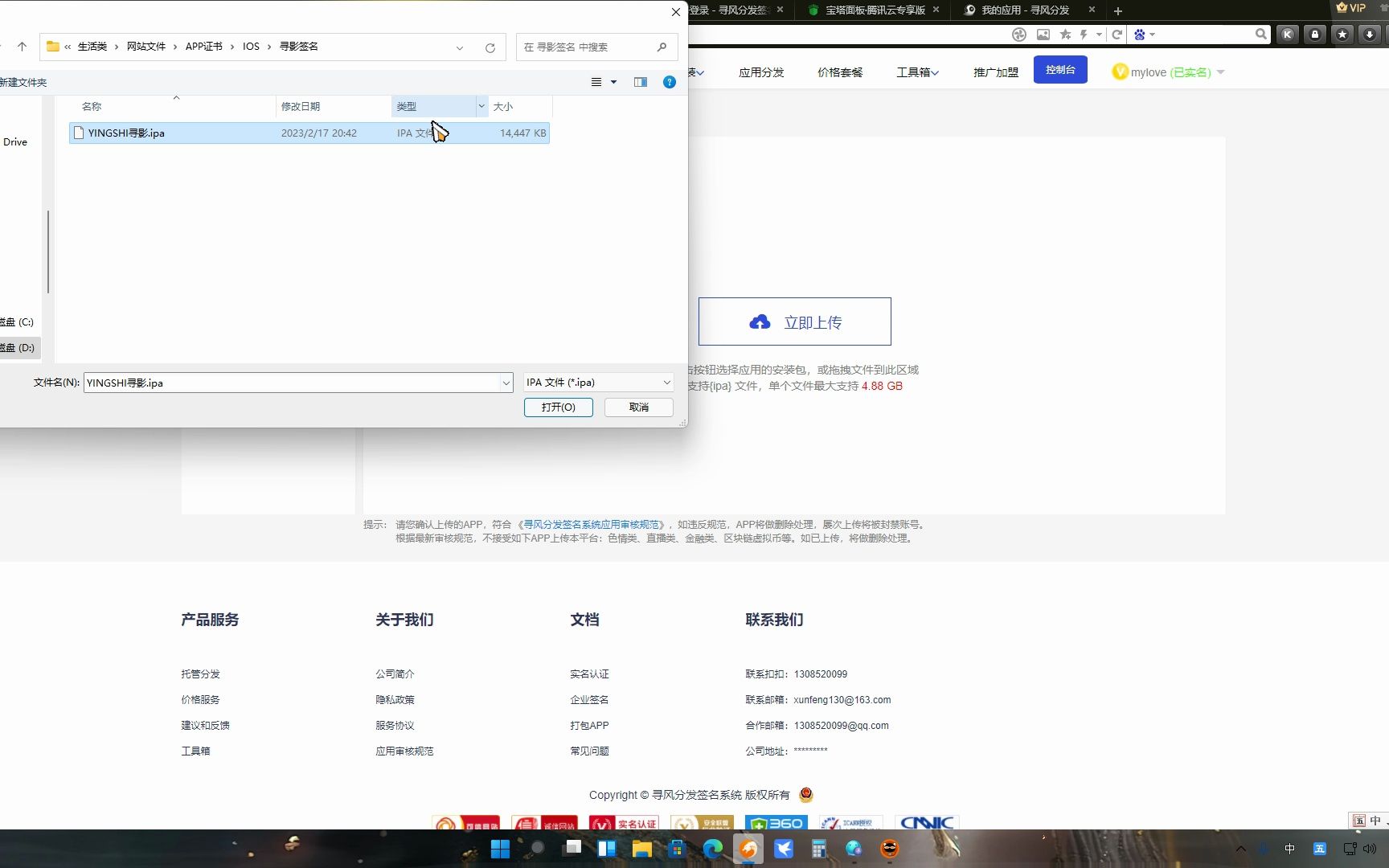Expand the lightning mode dropdown arrow

[1099, 35]
